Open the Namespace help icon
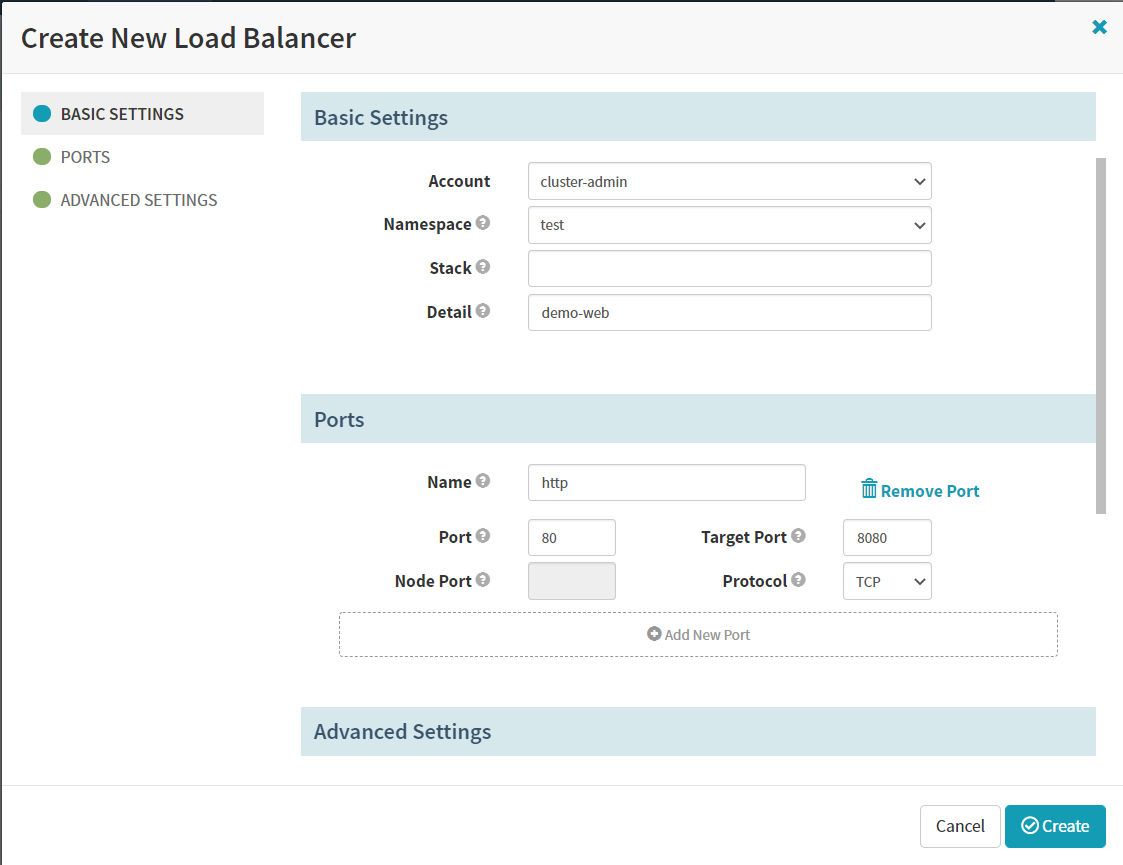 (483, 223)
